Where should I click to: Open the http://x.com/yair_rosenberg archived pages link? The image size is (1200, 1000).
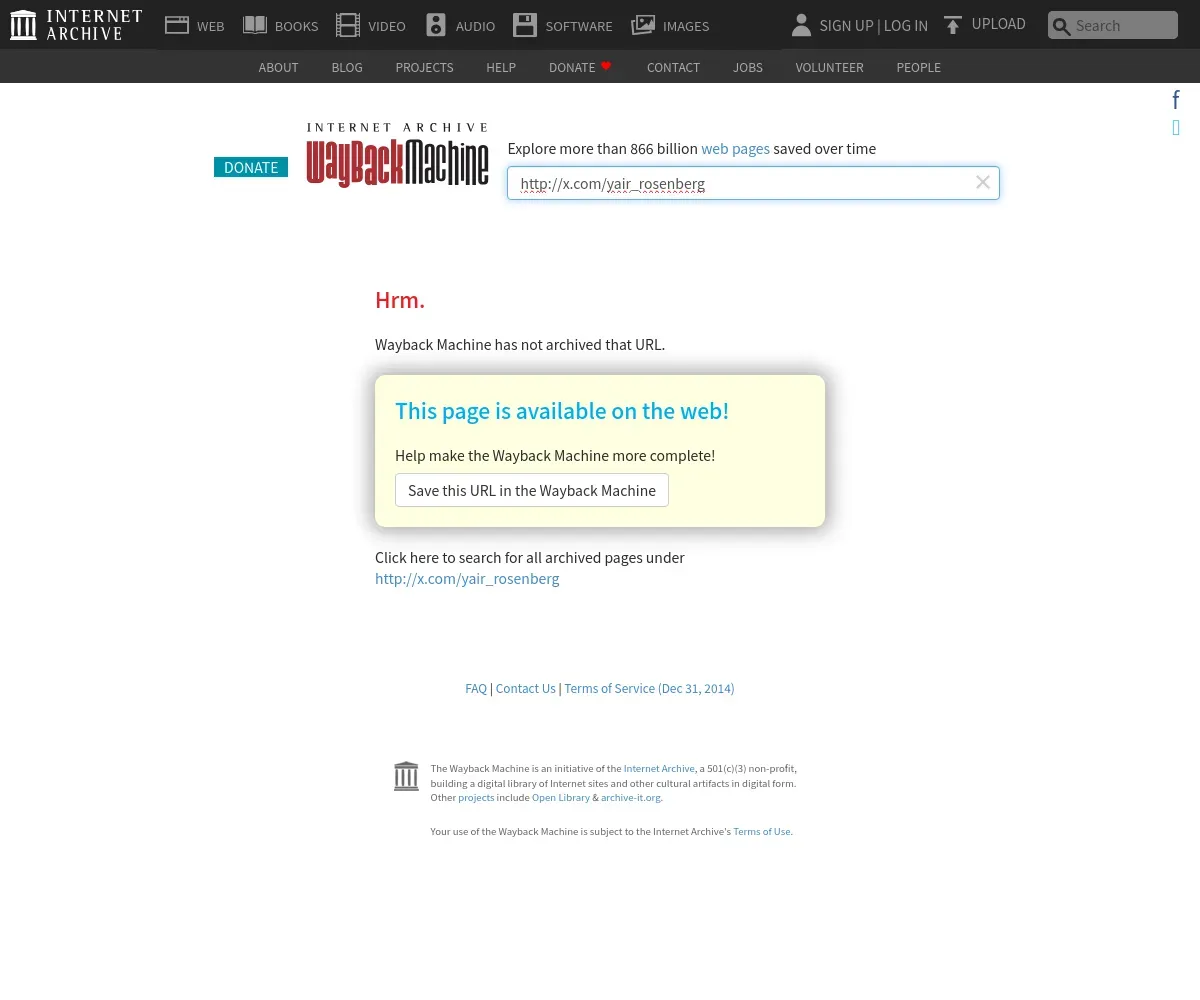pos(467,578)
